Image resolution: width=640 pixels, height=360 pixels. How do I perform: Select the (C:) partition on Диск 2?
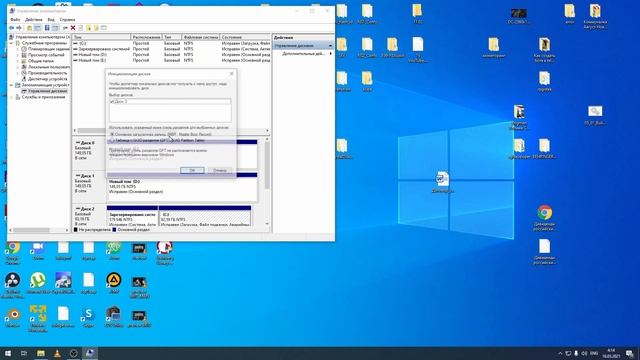click(x=205, y=216)
